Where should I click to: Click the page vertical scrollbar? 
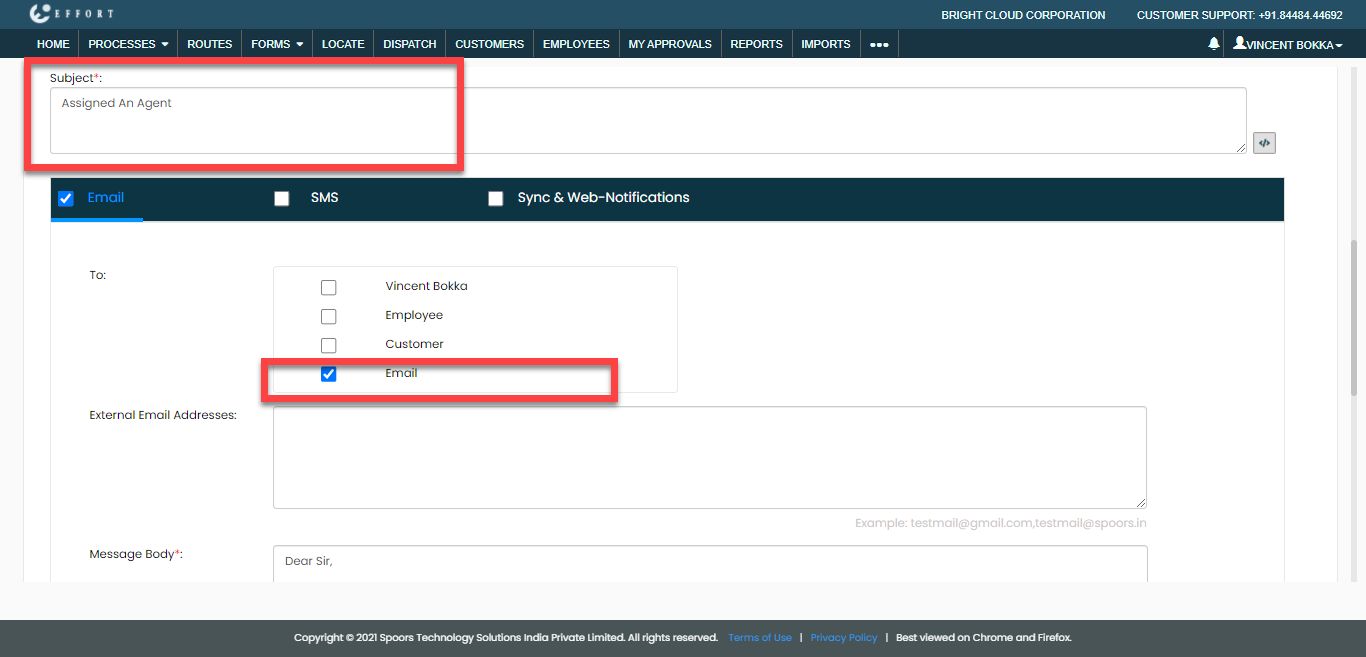point(1355,320)
